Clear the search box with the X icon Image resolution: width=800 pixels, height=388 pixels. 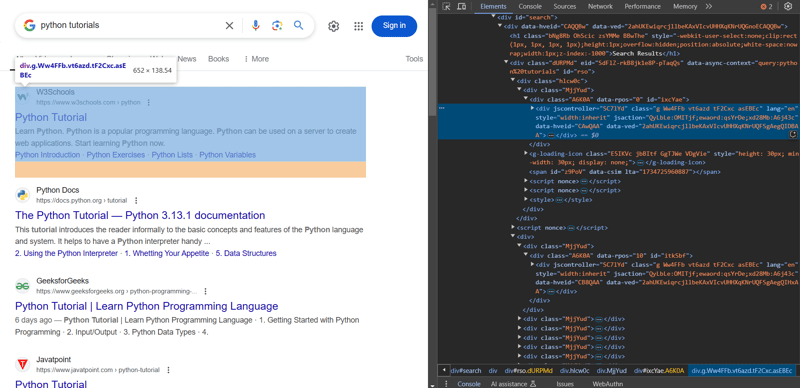pyautogui.click(x=230, y=26)
